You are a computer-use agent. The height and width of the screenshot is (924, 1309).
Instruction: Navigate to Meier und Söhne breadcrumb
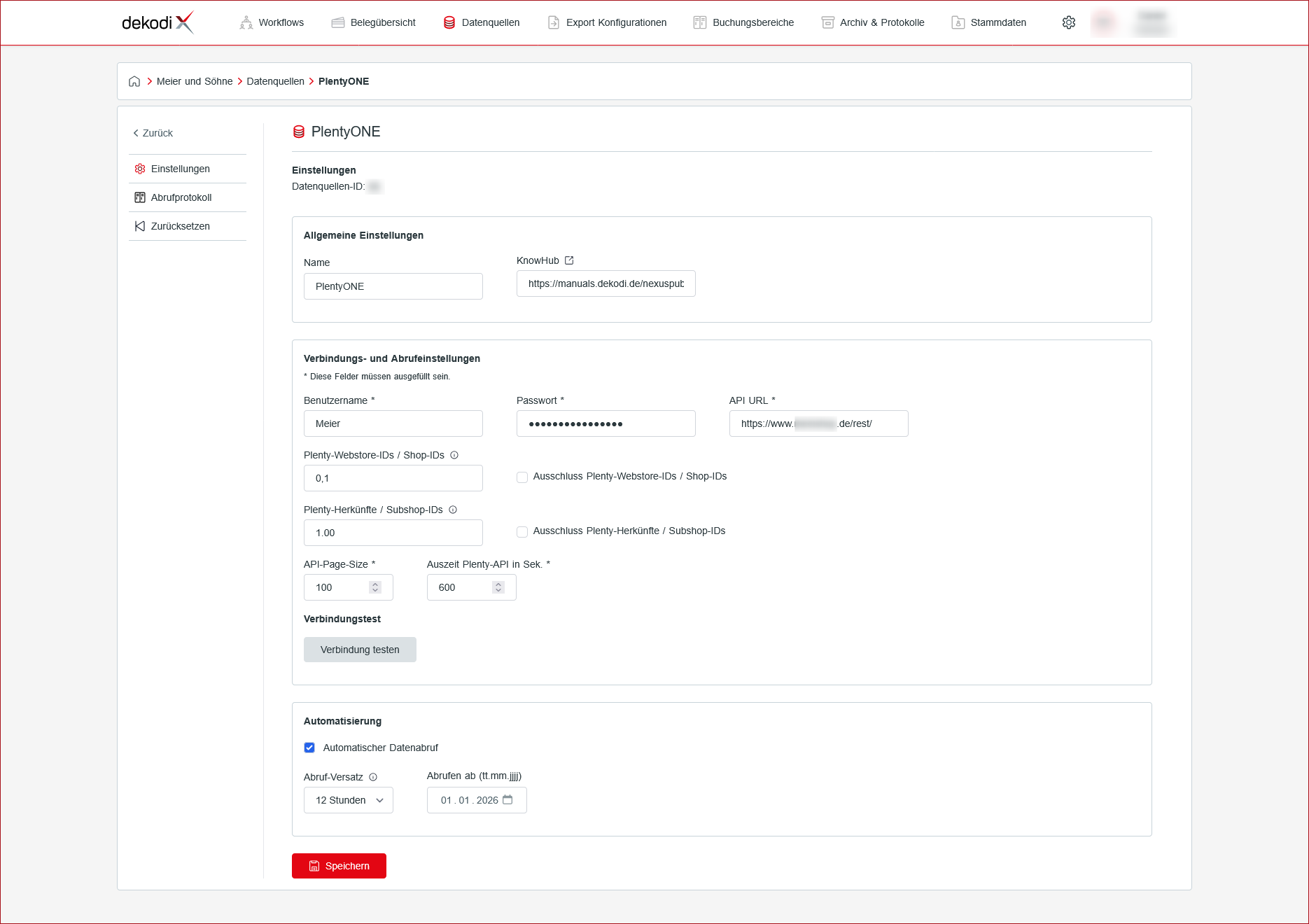tap(195, 81)
